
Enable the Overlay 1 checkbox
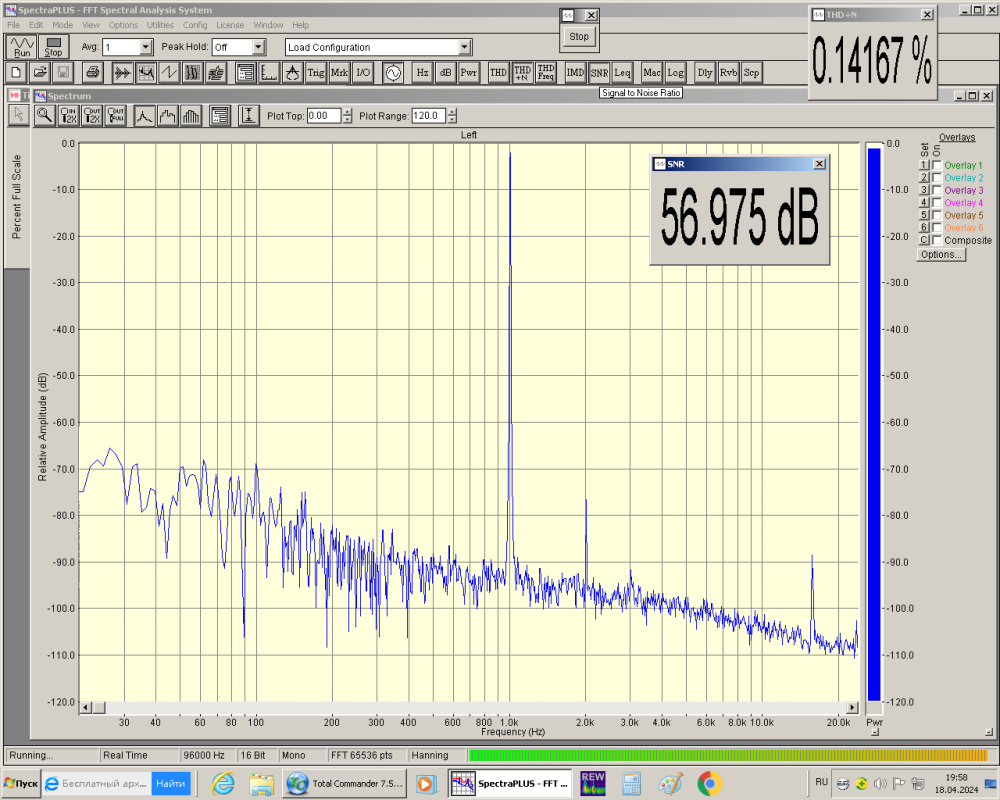[x=937, y=165]
